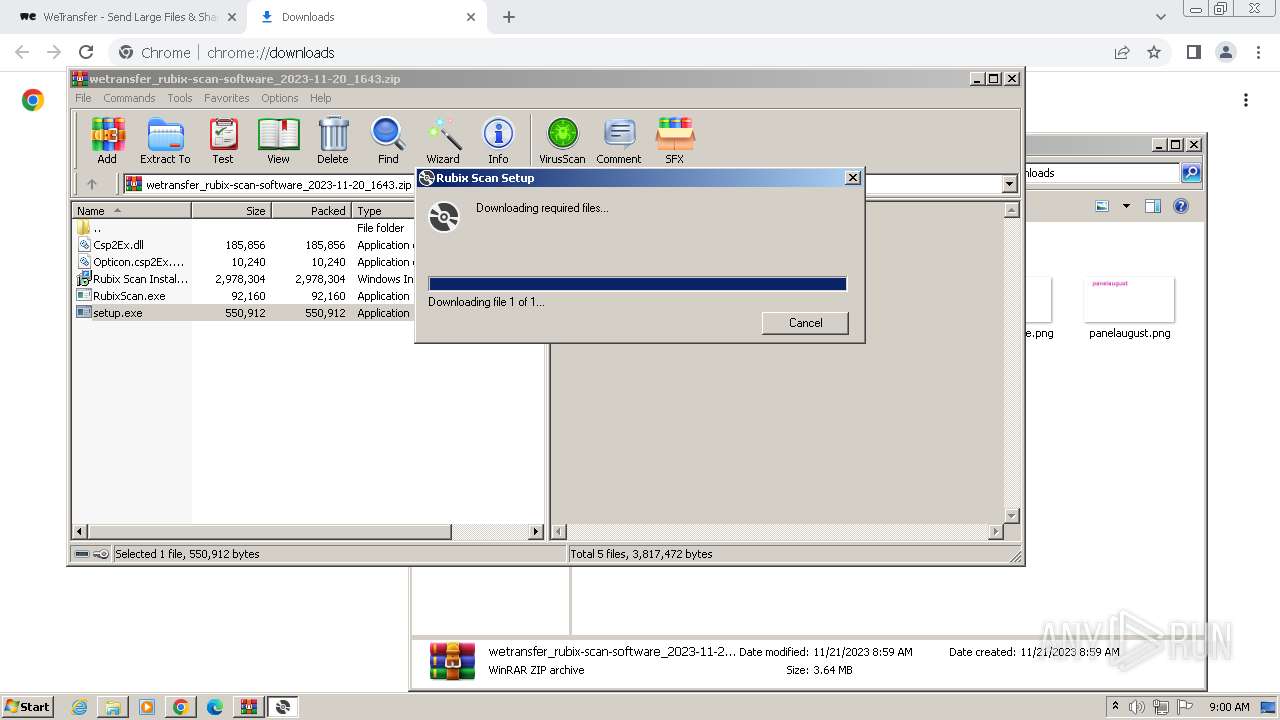Click the Delete trash can icon

click(333, 141)
